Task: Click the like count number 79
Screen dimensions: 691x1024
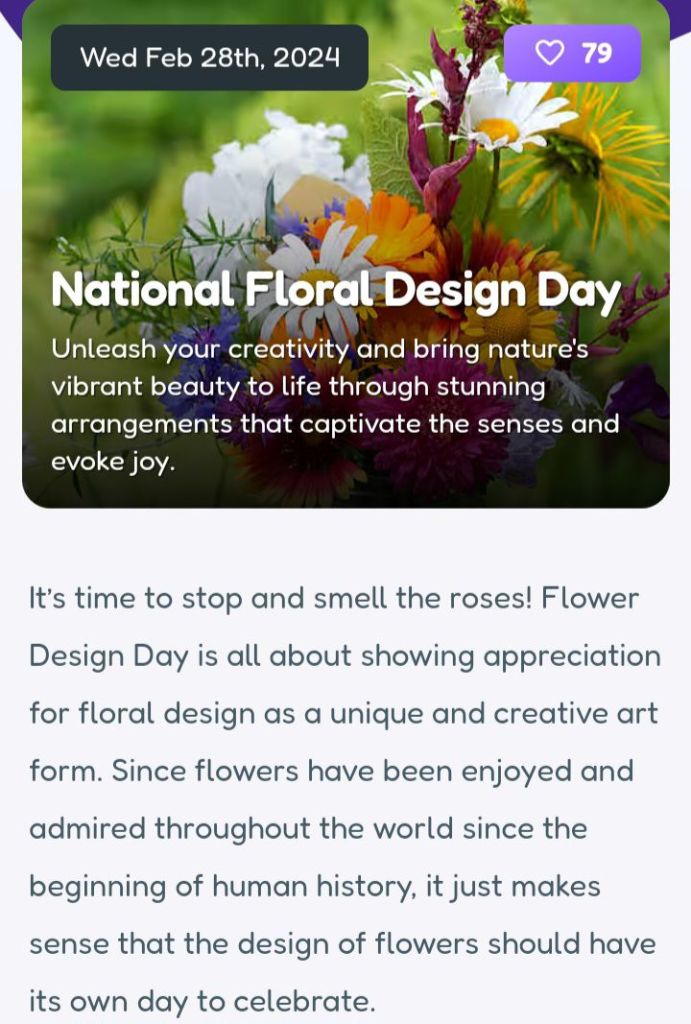Action: pos(597,54)
